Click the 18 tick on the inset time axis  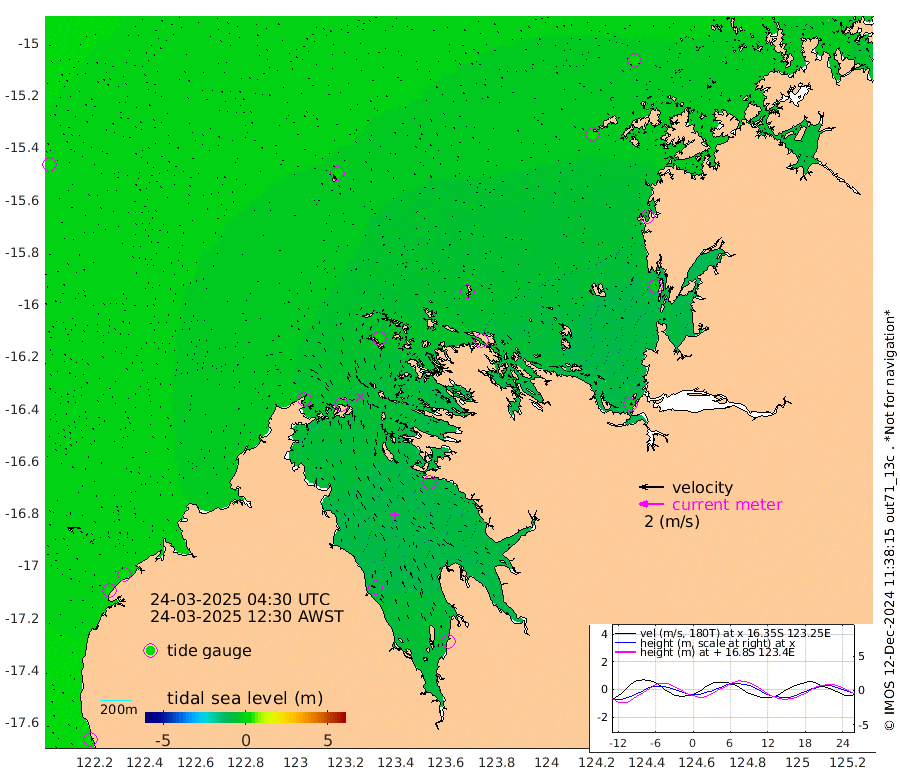[x=805, y=743]
